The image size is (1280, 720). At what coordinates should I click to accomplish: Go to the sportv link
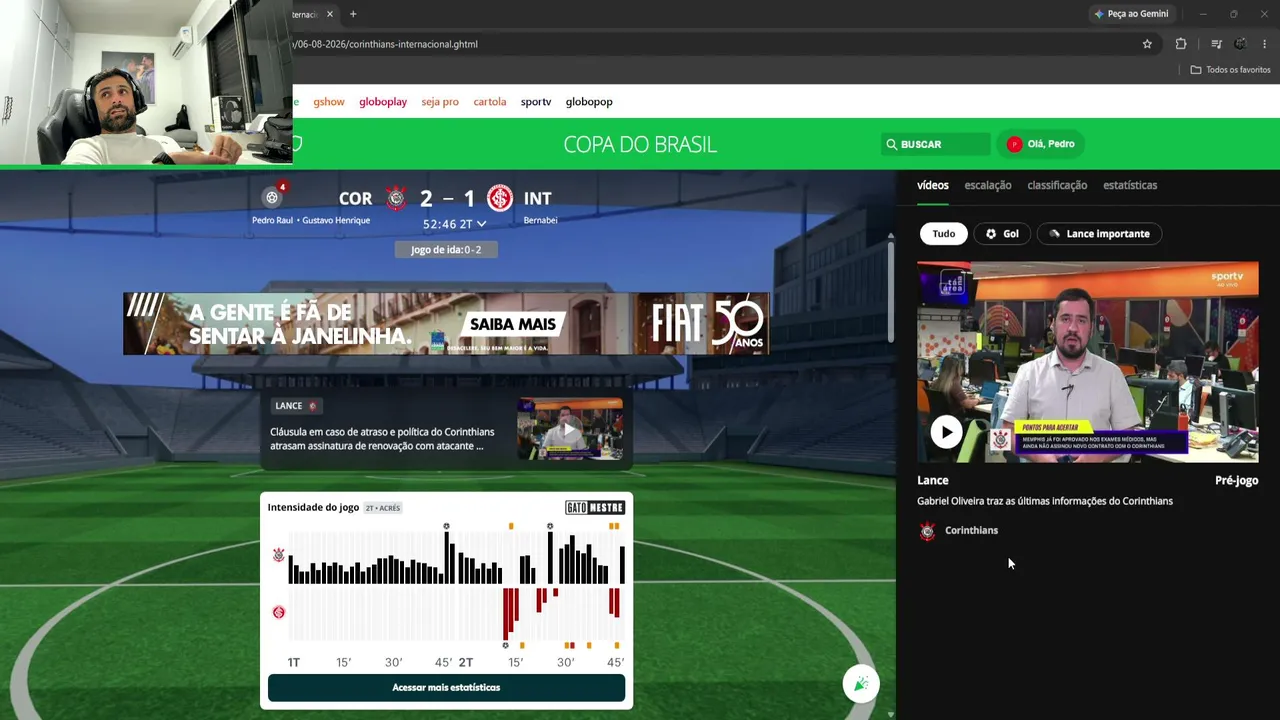point(536,102)
